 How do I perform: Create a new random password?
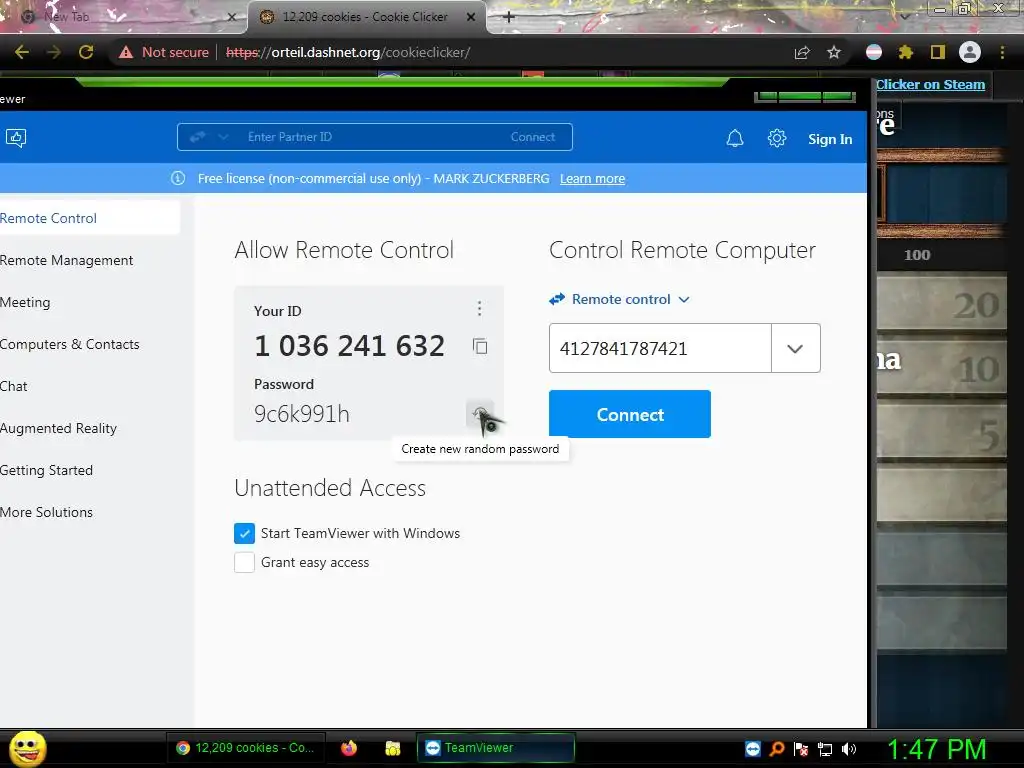[x=480, y=414]
